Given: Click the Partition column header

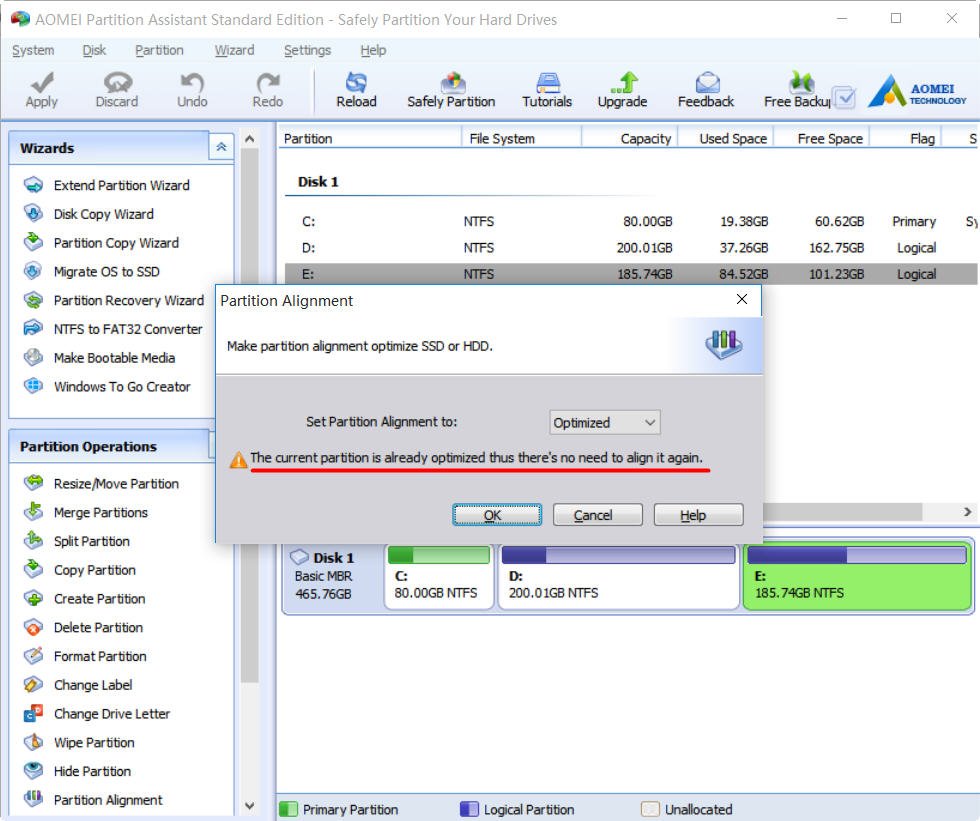Looking at the screenshot, I should click(370, 139).
